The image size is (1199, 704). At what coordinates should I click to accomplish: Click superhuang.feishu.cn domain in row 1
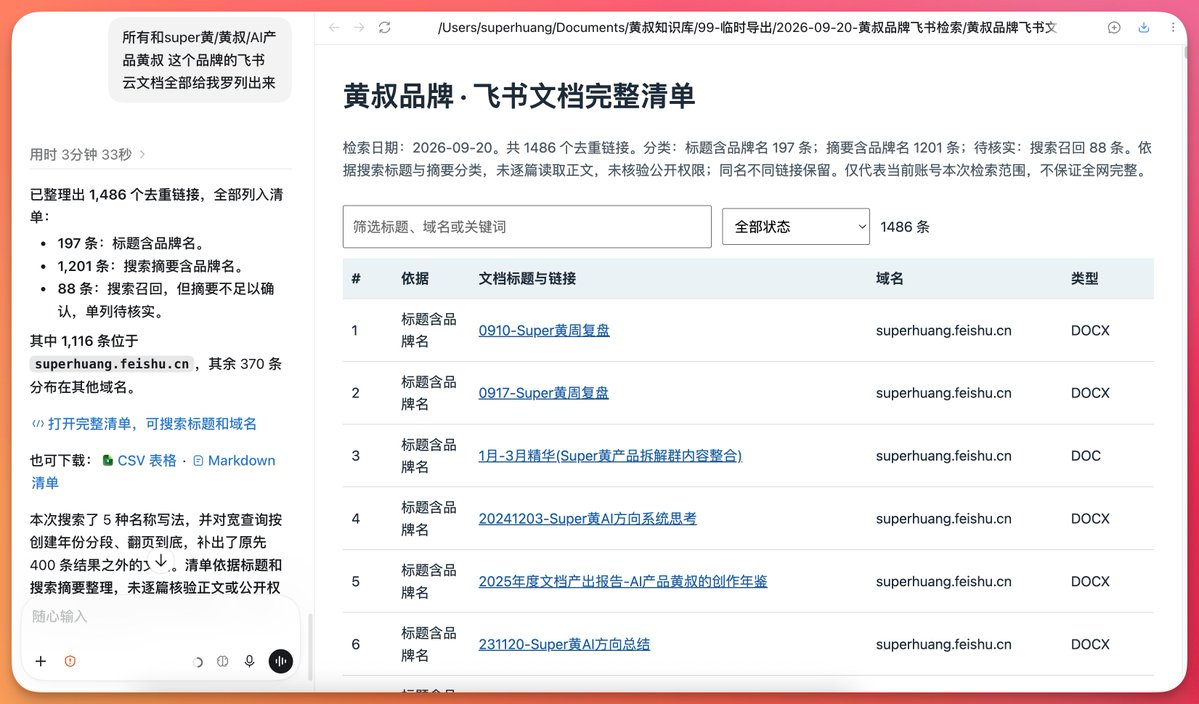tap(944, 330)
